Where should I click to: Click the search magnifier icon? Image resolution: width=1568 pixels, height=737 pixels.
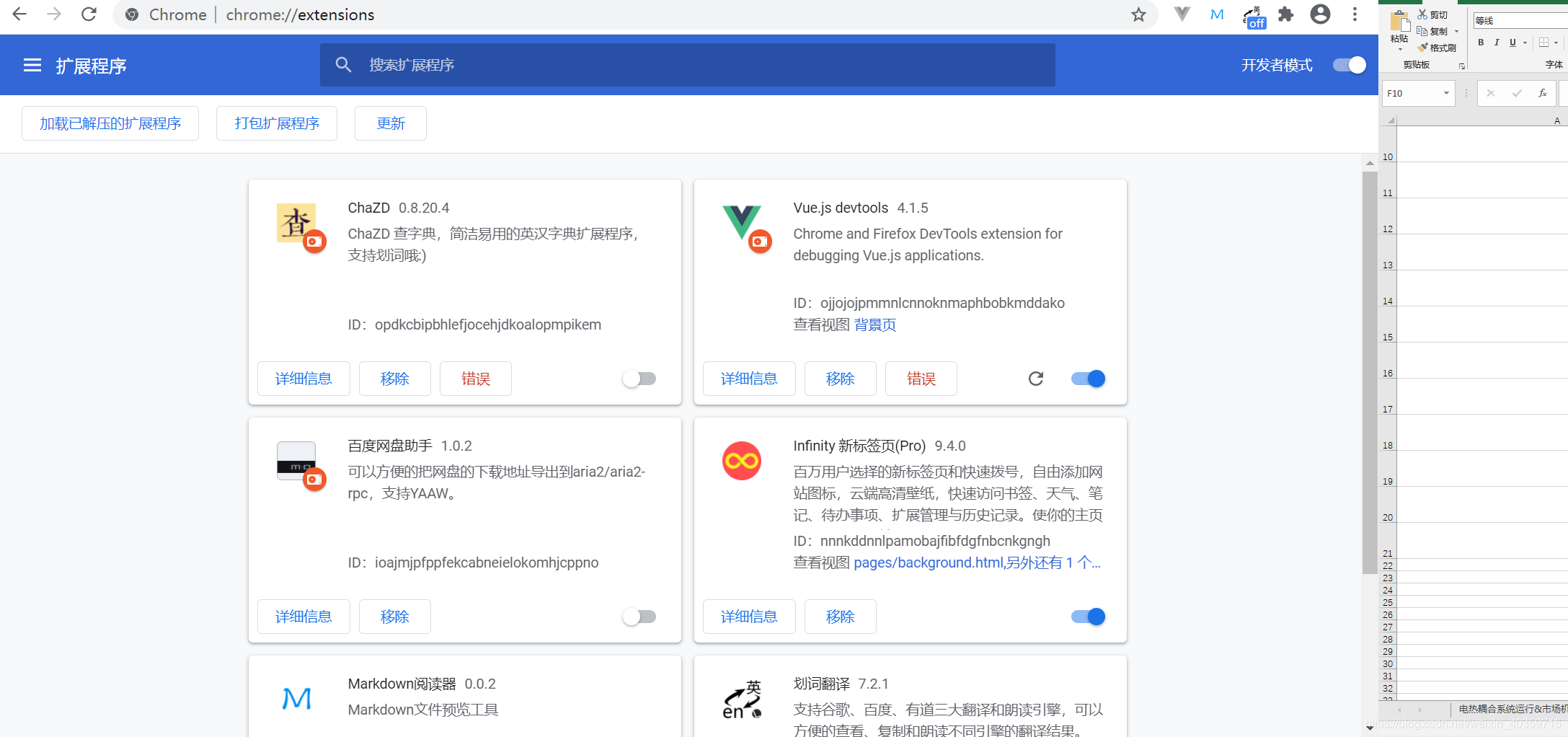pos(344,65)
